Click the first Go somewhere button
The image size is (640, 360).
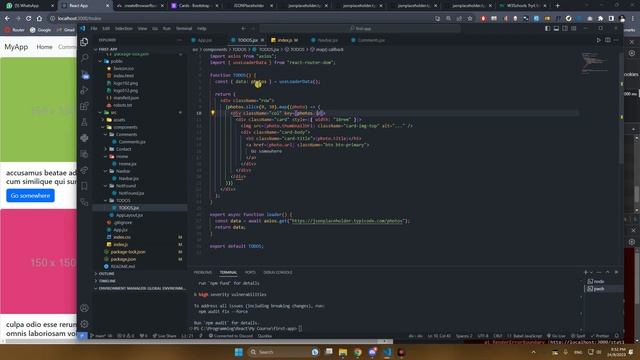coord(30,196)
